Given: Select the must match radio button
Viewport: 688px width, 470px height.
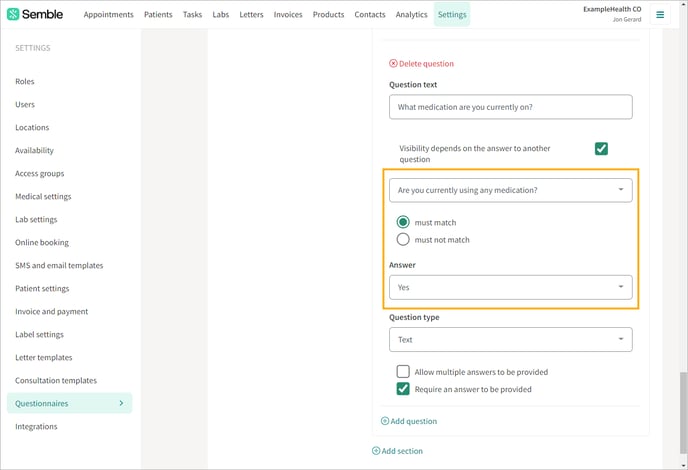Looking at the screenshot, I should click(403, 222).
